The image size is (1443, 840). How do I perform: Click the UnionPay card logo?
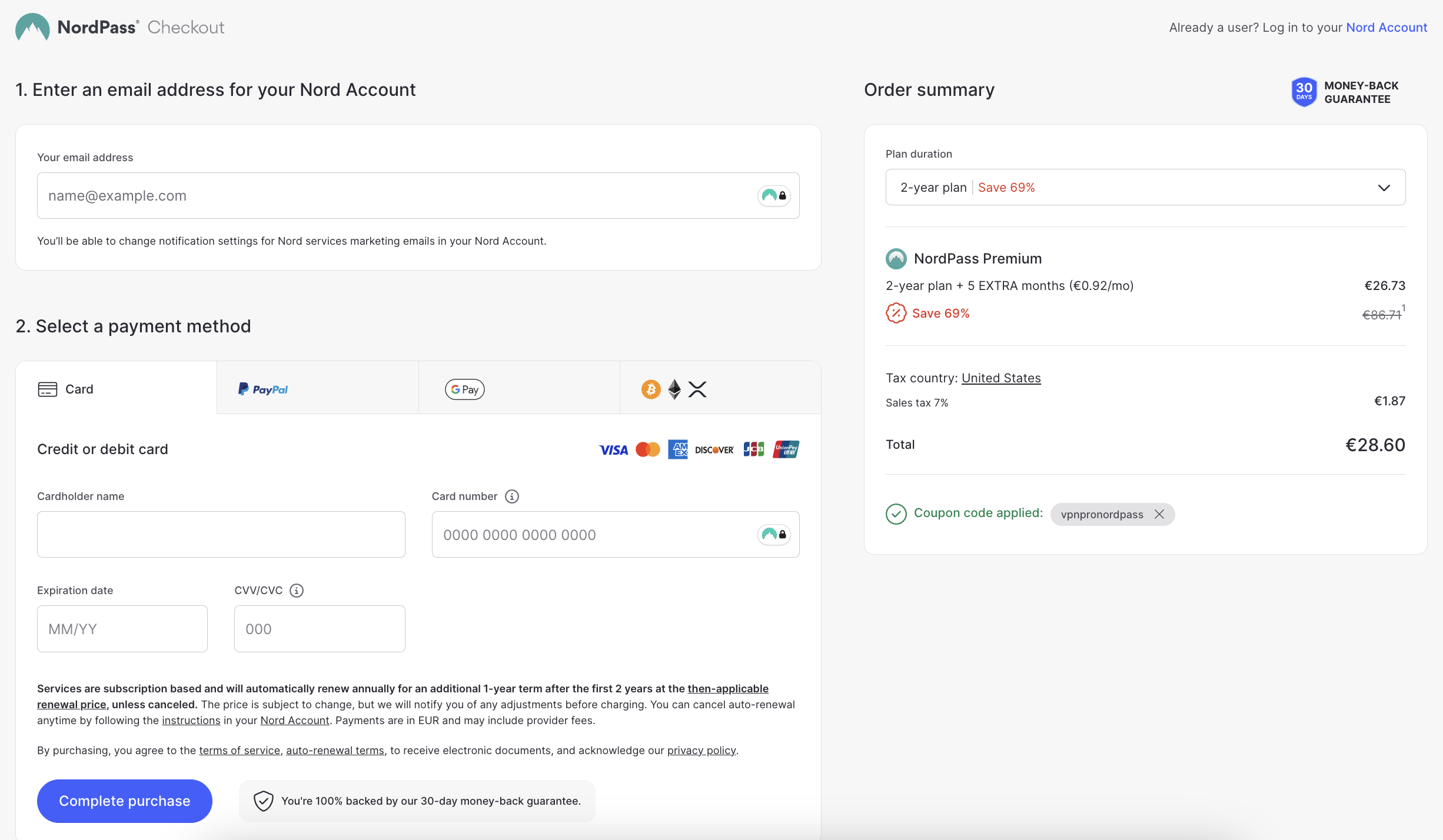pos(786,449)
